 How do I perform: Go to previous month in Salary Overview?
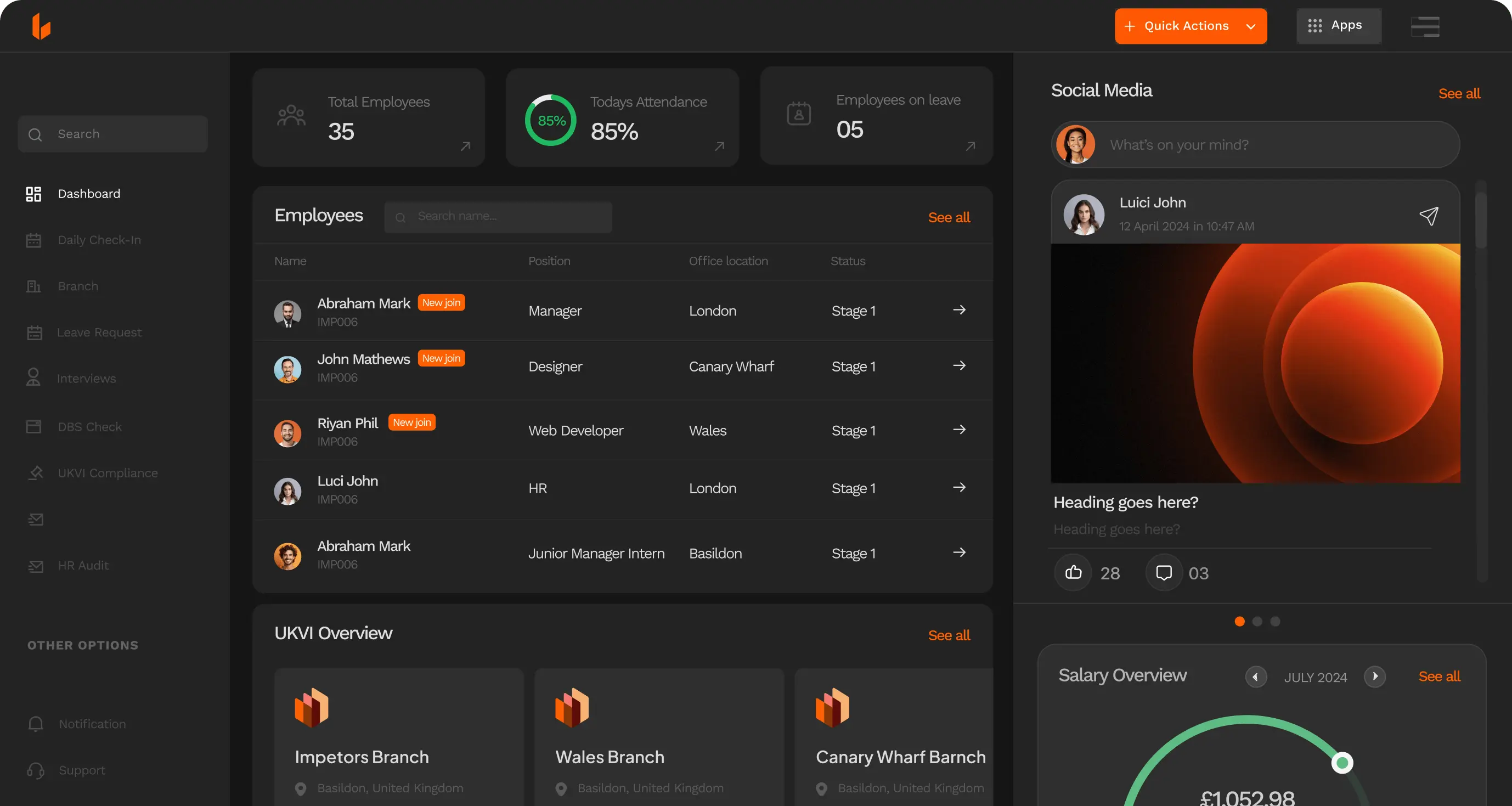pos(1255,677)
